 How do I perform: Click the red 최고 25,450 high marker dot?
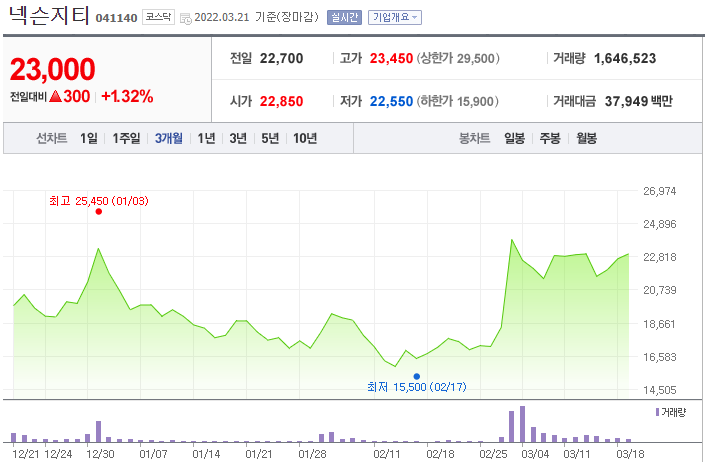click(x=99, y=212)
